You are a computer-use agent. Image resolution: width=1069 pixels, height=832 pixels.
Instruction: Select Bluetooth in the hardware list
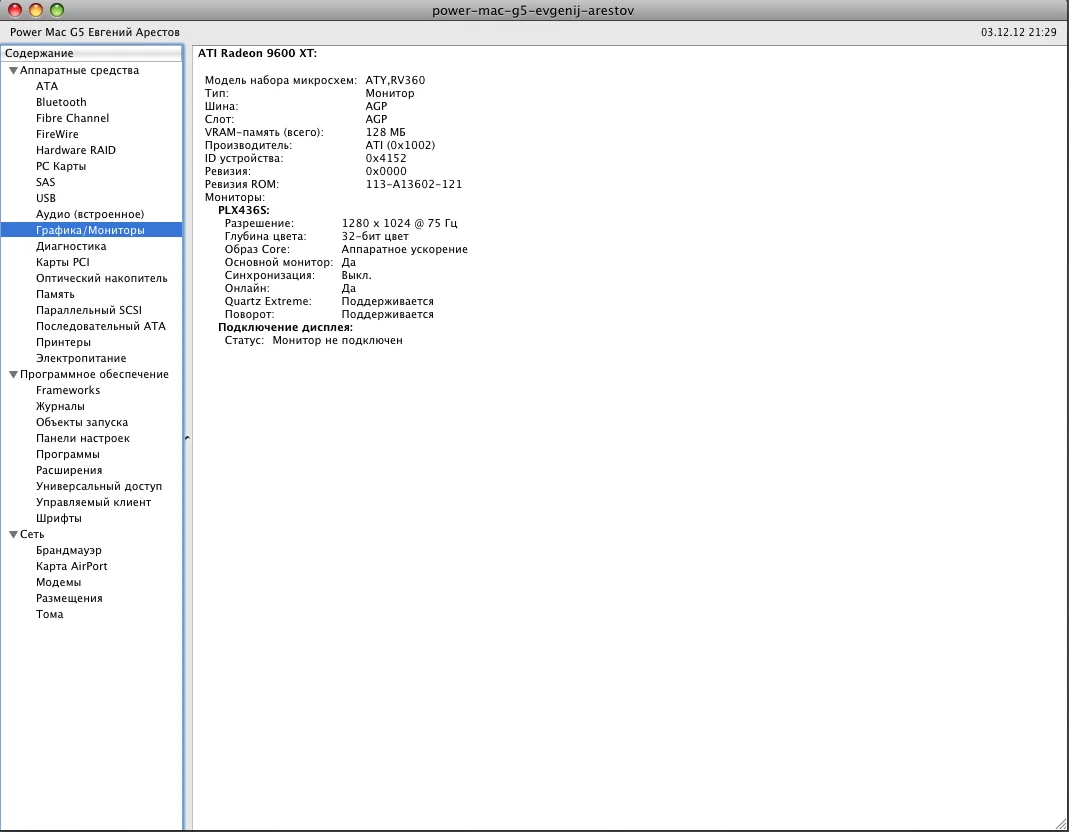tap(61, 102)
